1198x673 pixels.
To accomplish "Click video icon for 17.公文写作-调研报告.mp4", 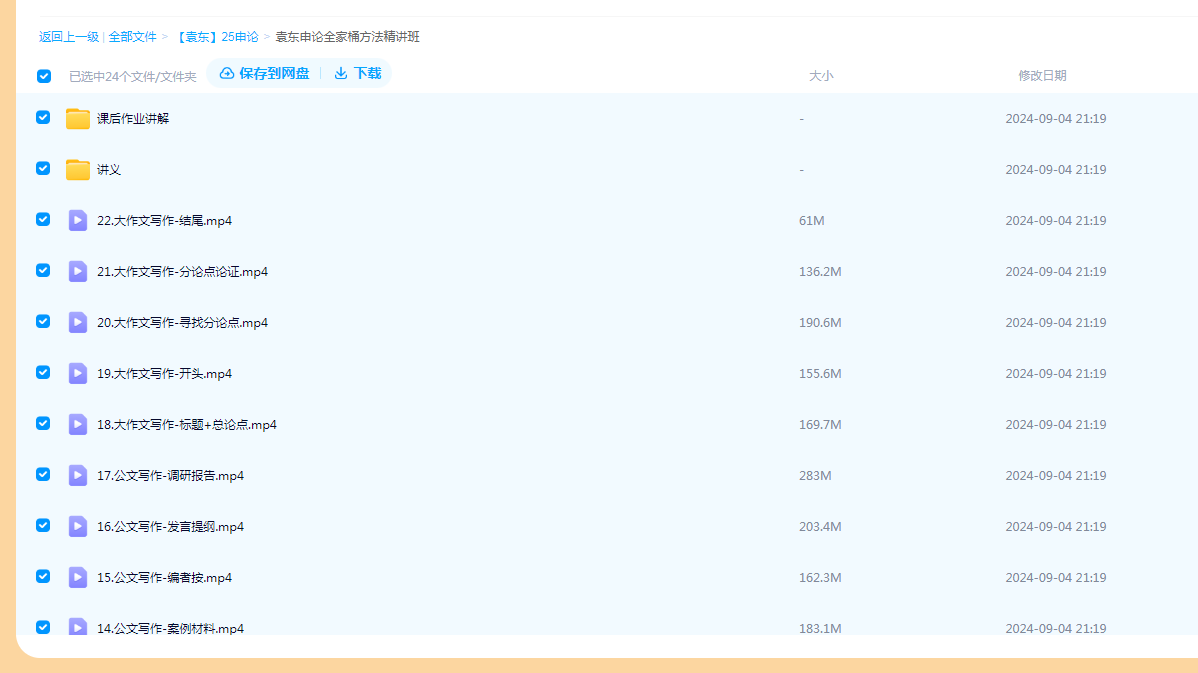I will click(x=78, y=475).
